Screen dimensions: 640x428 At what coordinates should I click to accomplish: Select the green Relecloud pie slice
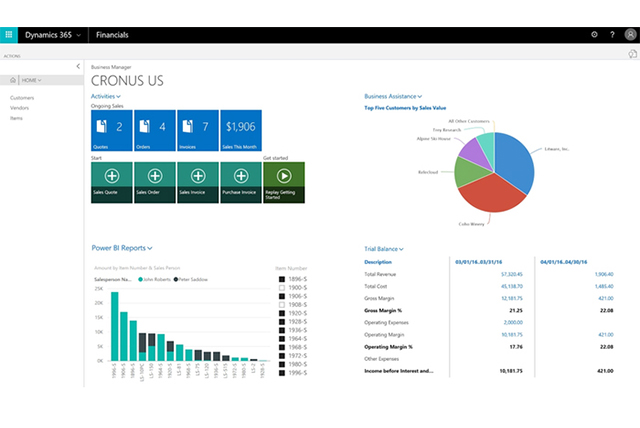[x=469, y=171]
